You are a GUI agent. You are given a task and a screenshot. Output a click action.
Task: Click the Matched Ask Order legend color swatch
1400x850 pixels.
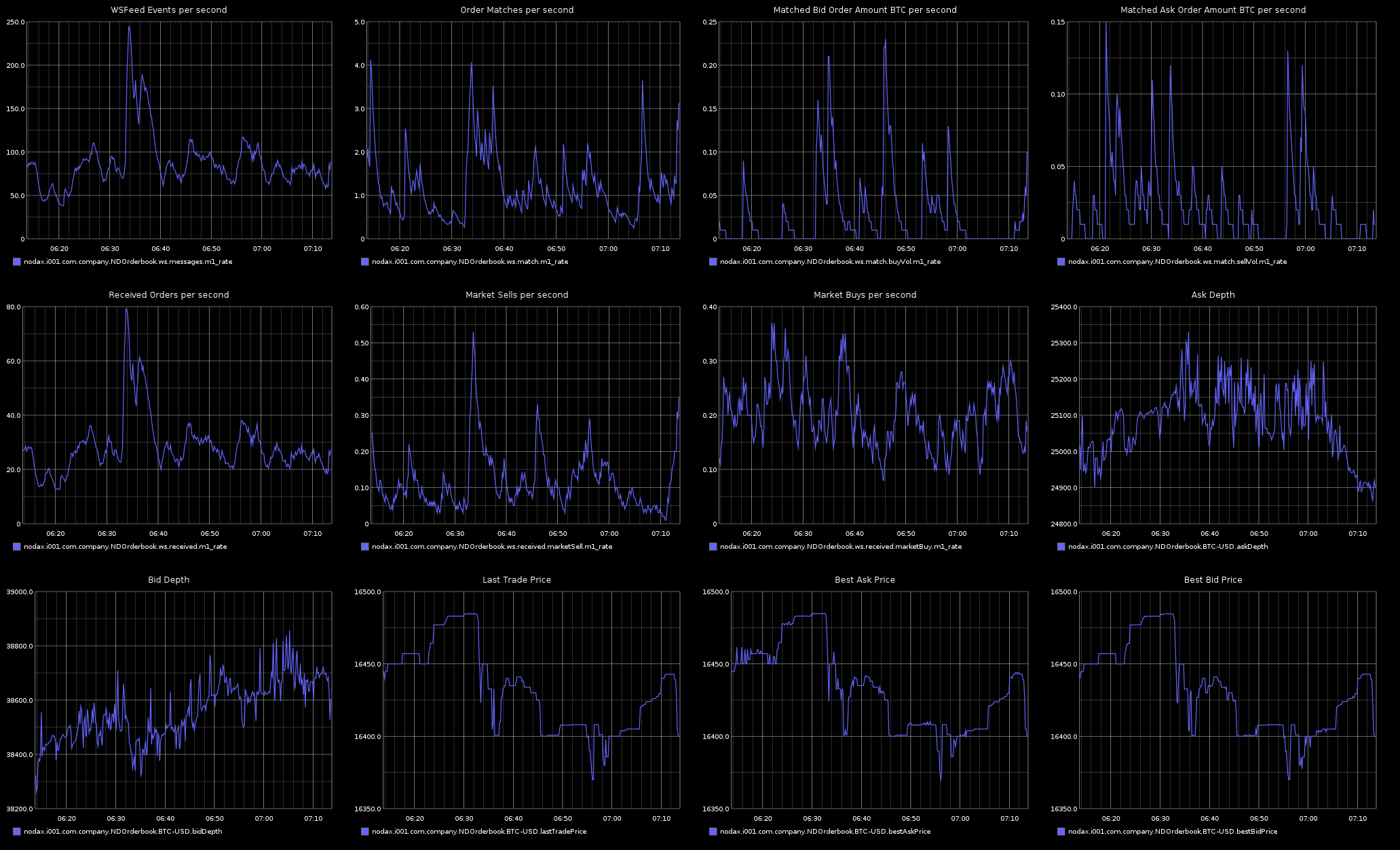(1061, 262)
